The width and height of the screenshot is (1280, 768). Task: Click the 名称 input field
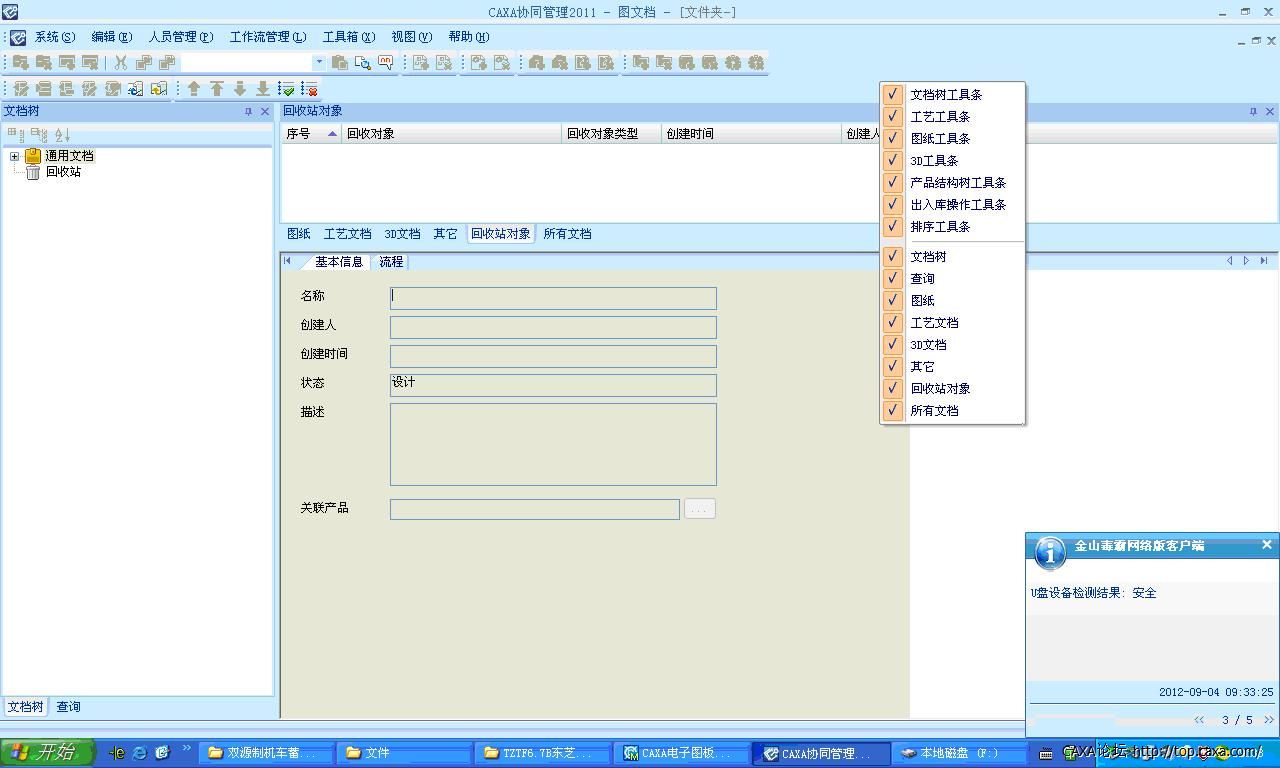coord(553,298)
